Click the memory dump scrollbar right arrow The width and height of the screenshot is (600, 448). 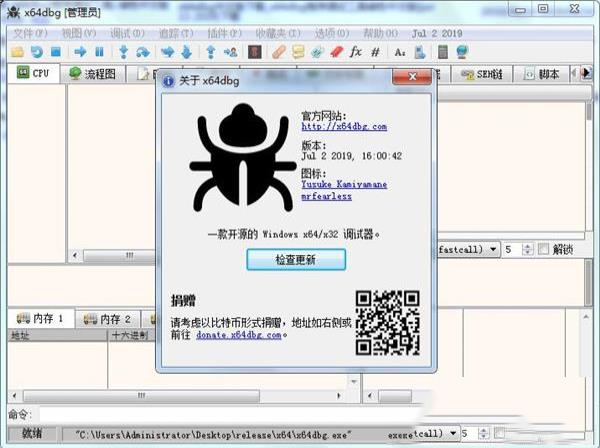pos(339,396)
